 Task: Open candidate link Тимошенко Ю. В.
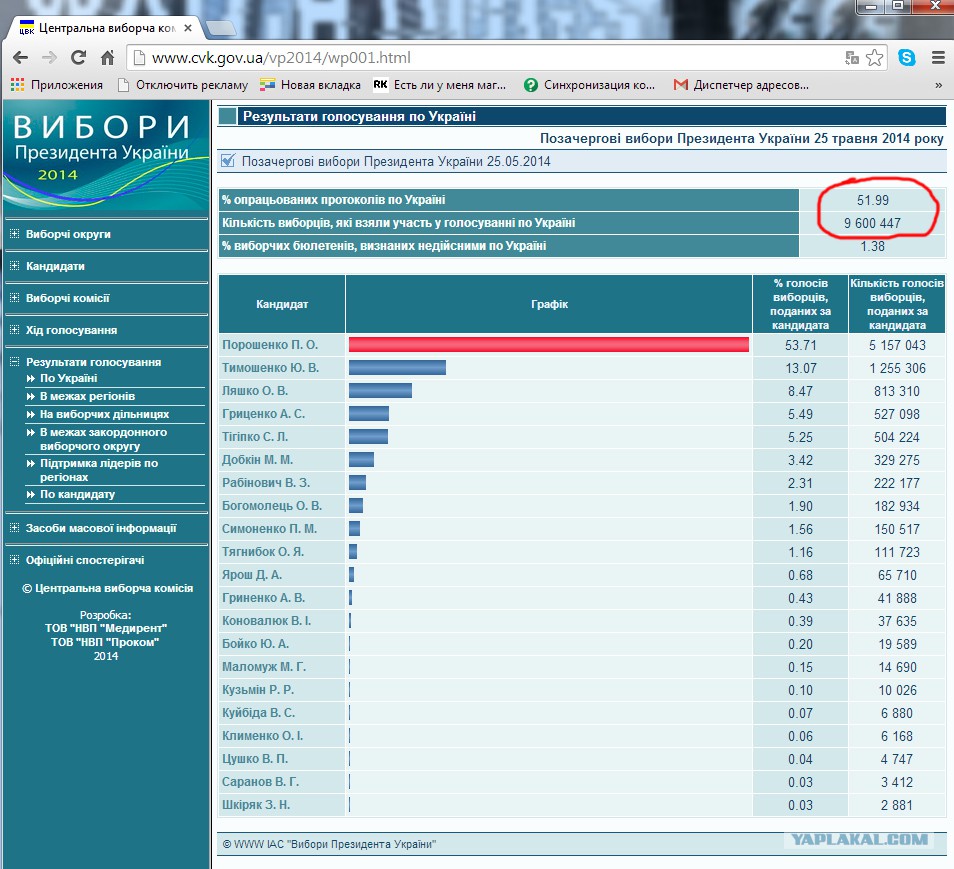(270, 368)
